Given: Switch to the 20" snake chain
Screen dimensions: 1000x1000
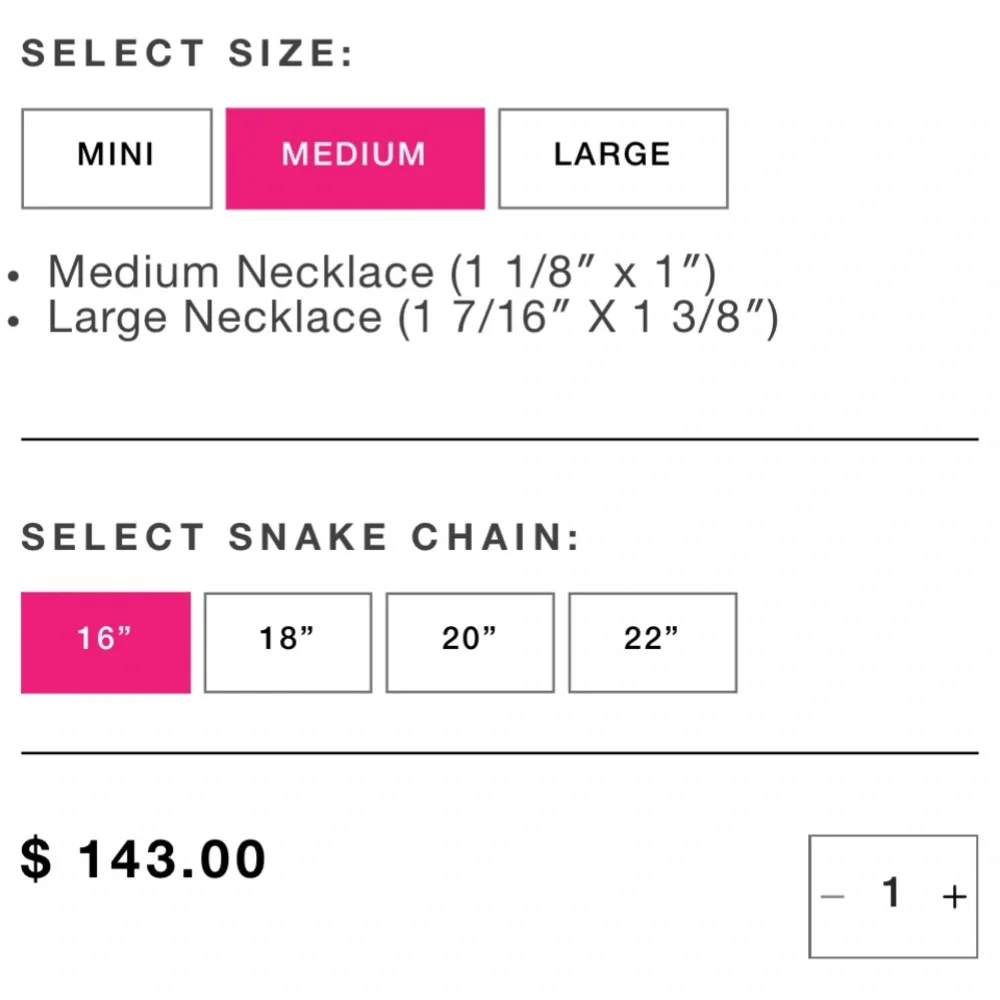Looking at the screenshot, I should point(469,641).
